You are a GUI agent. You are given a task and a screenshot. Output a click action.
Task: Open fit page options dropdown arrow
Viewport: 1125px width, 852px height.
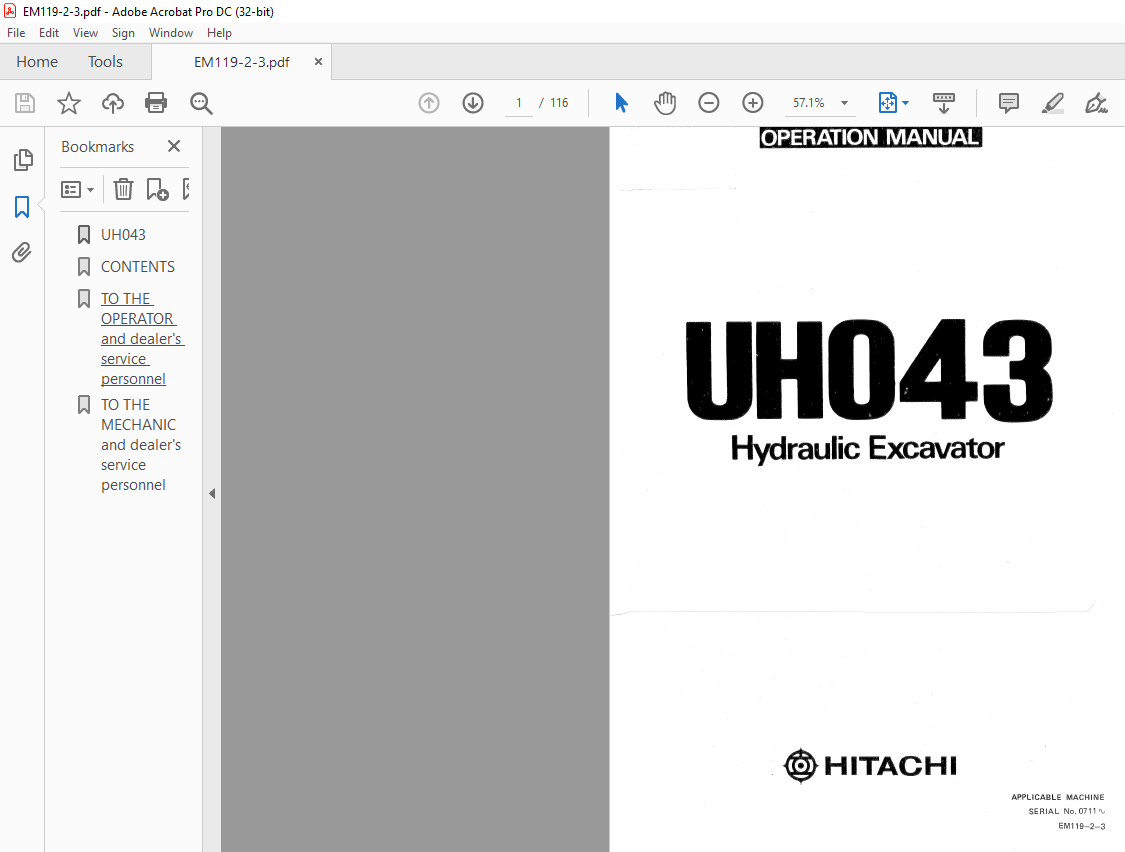[905, 103]
